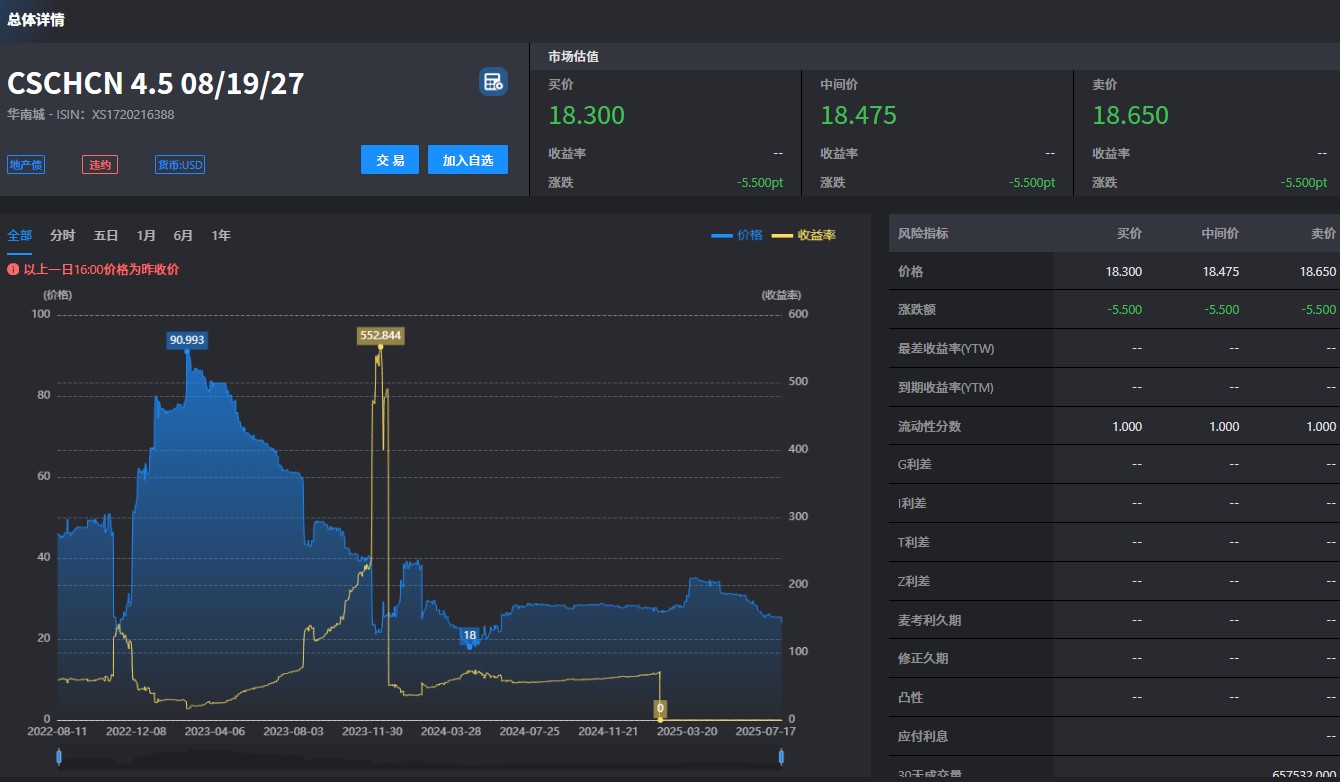The image size is (1340, 782).
Task: Click the 2023-11-30 x-axis date label
Action: point(372,731)
